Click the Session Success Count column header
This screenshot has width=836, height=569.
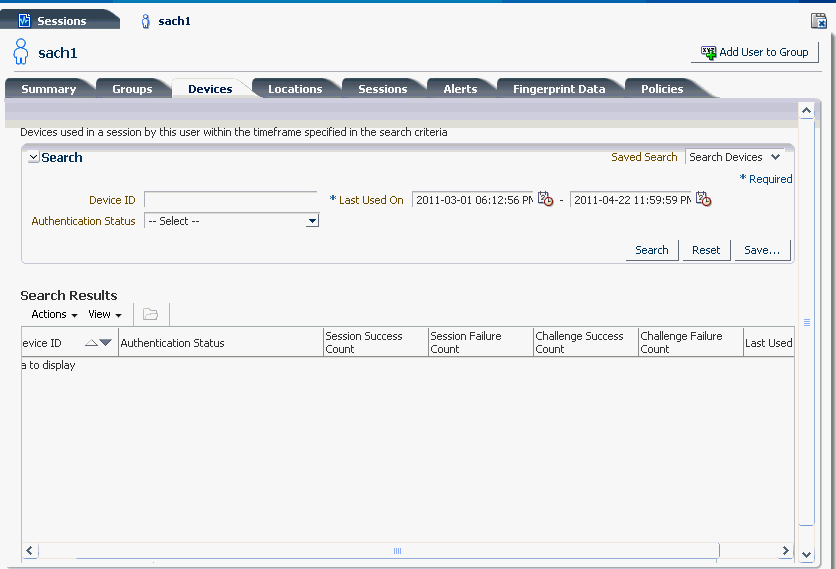tap(376, 342)
